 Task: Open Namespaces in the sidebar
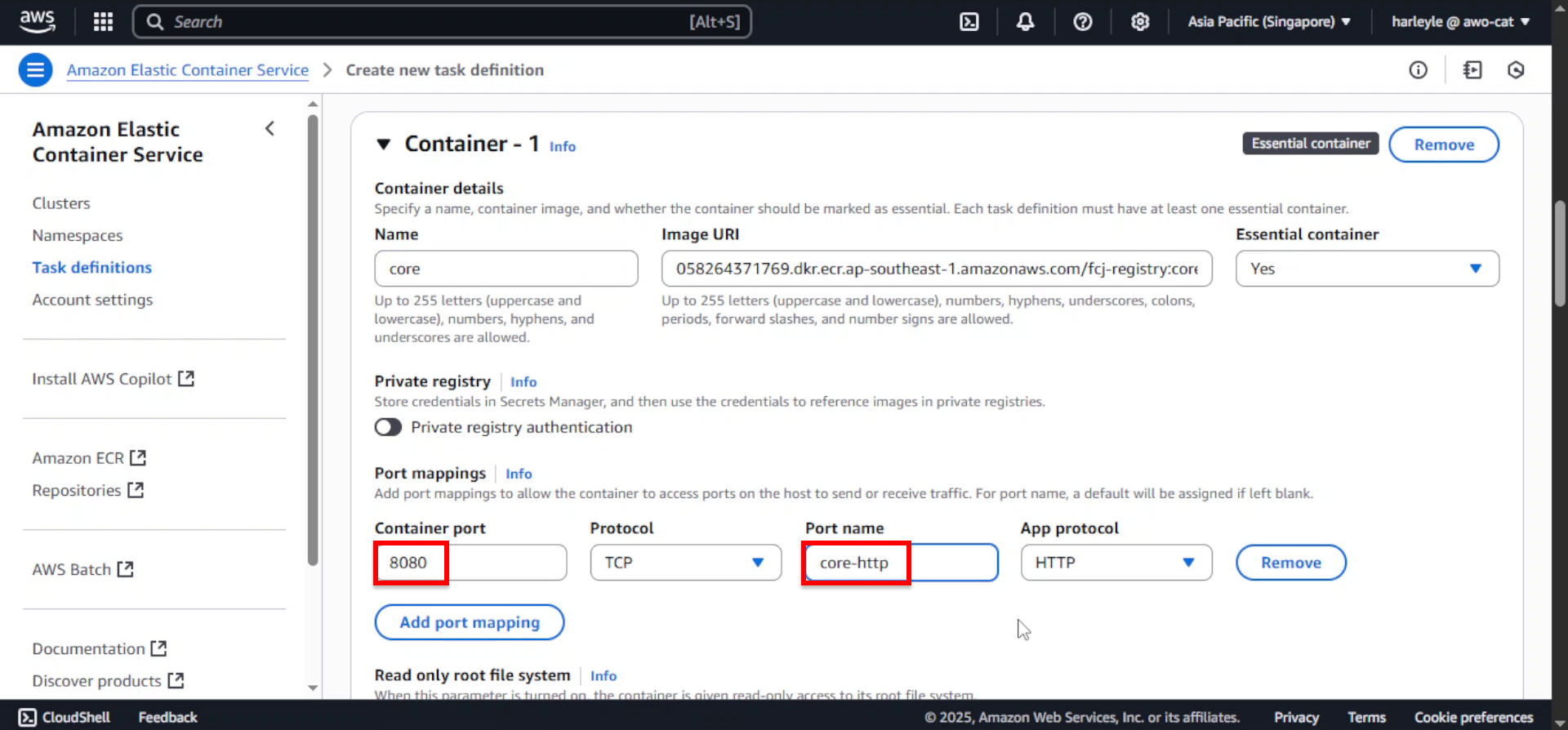78,235
